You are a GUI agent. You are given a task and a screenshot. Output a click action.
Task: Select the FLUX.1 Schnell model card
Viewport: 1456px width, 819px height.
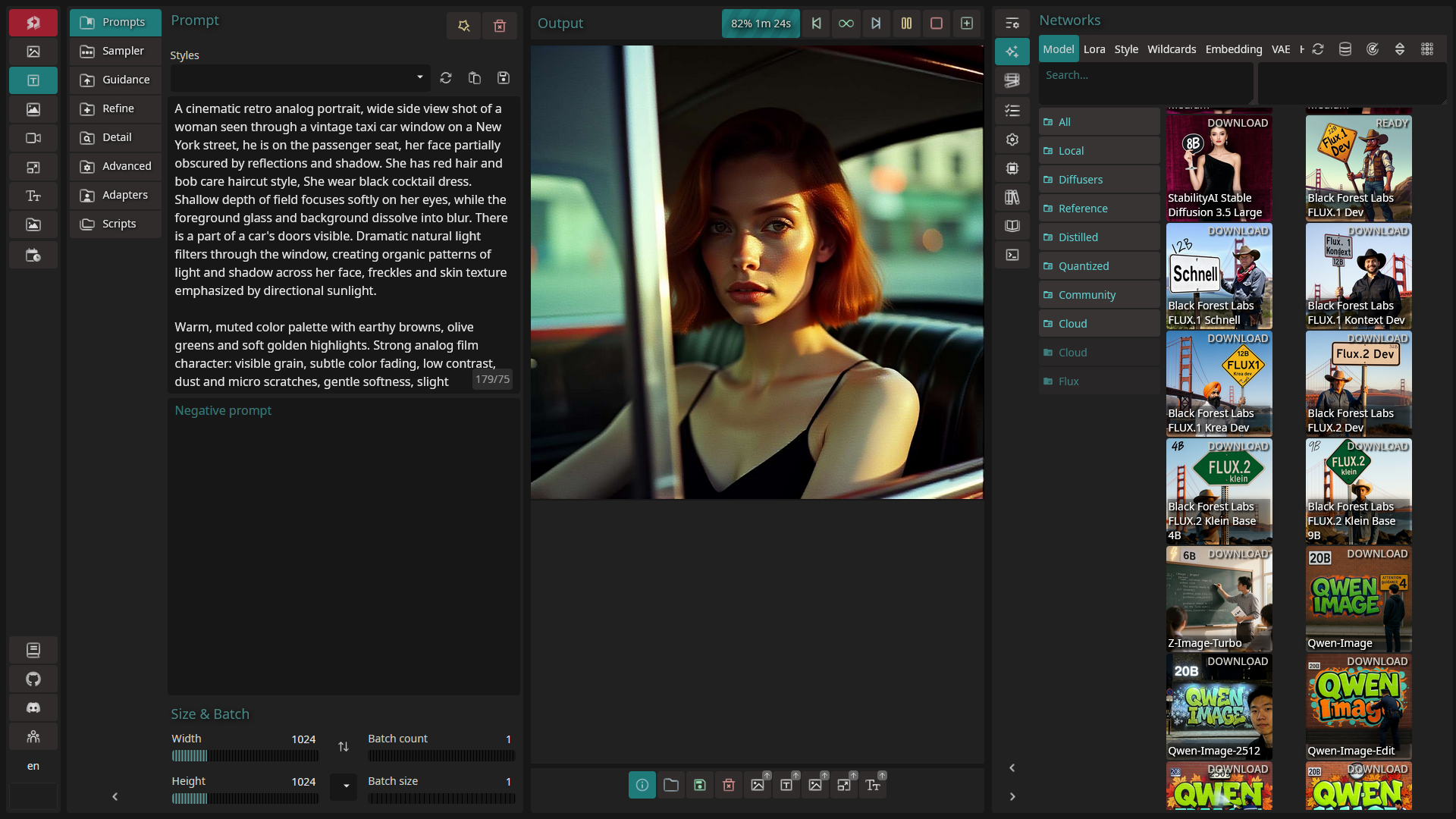tap(1219, 276)
